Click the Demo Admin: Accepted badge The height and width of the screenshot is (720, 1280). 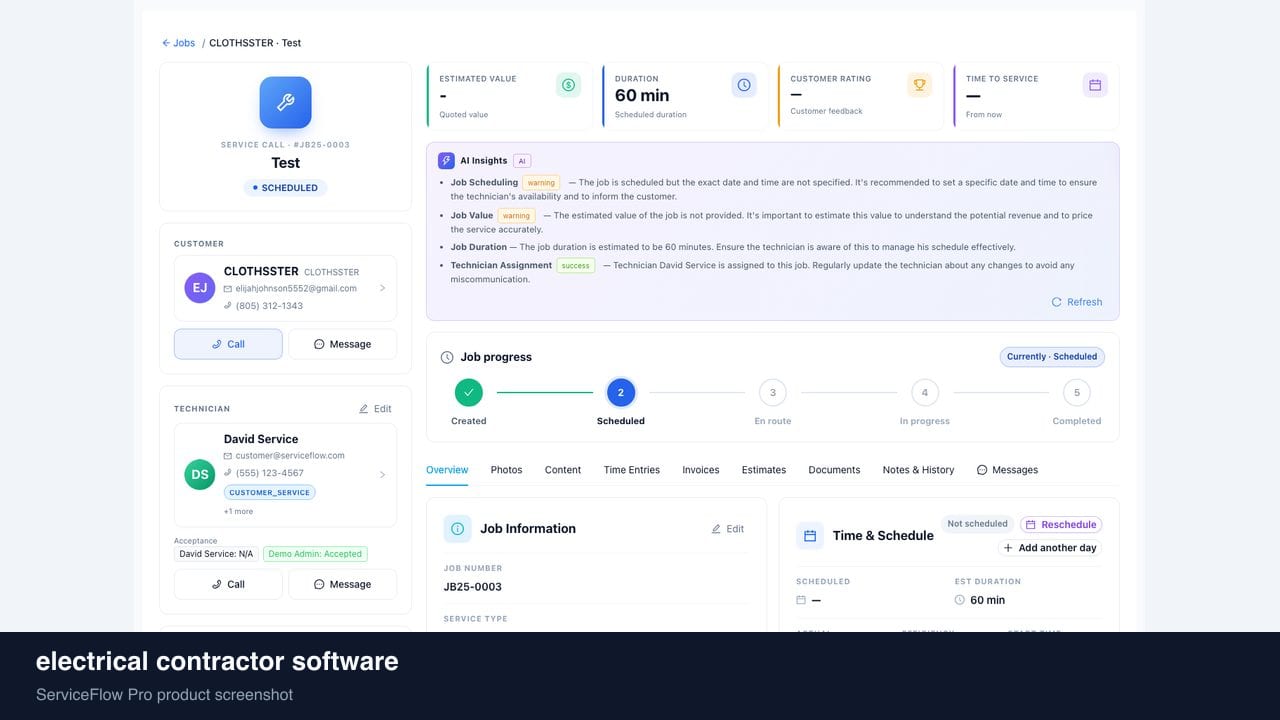(315, 554)
